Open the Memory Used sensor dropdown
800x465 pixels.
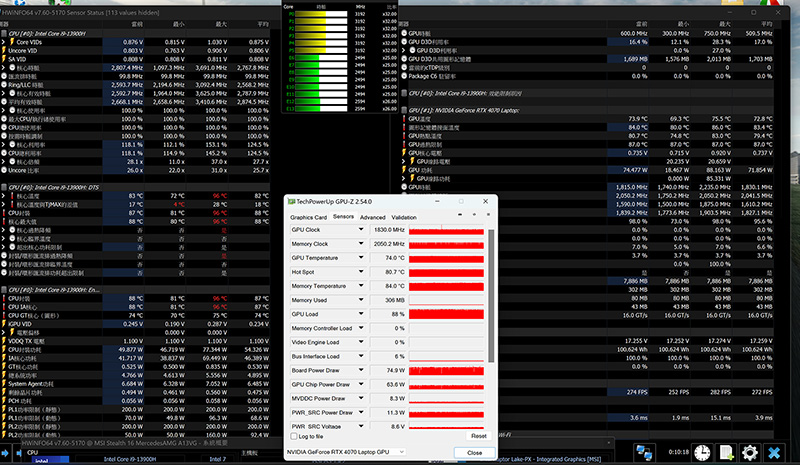point(361,300)
